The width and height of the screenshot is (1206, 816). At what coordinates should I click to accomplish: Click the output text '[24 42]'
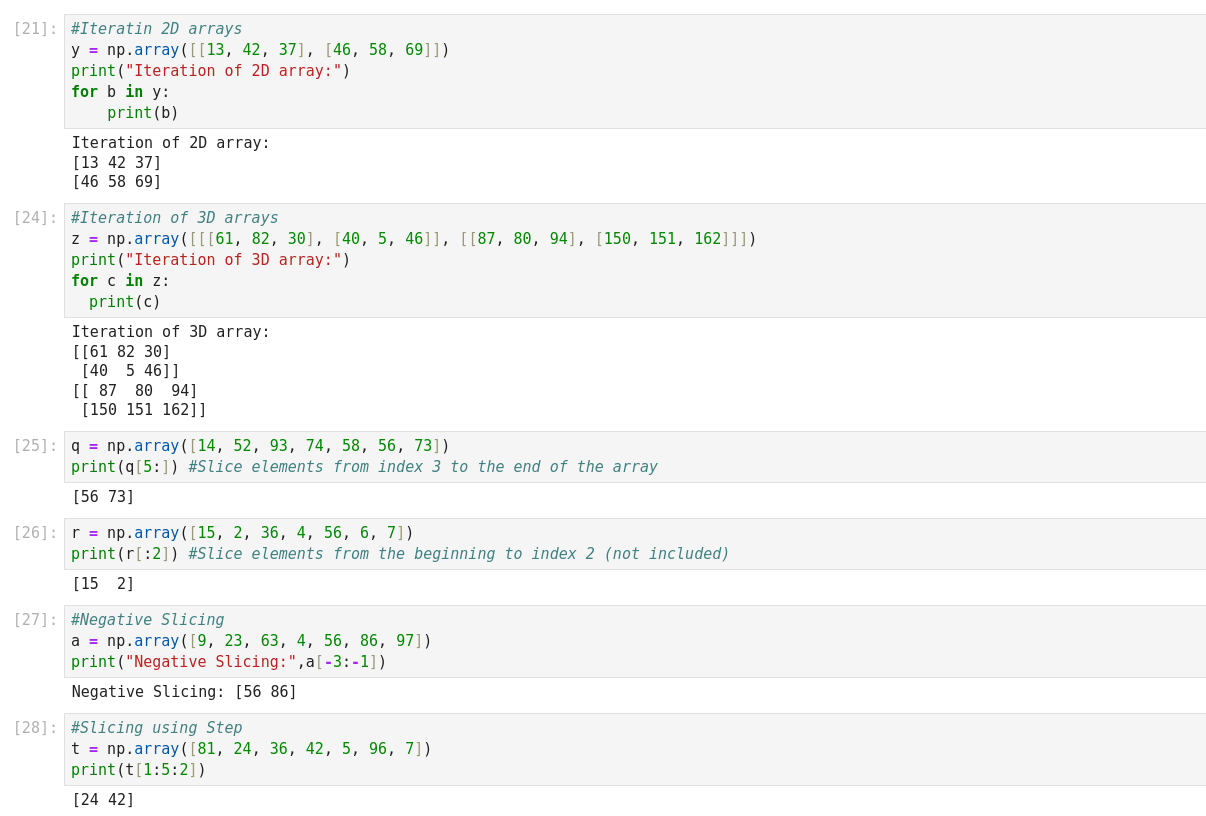tap(103, 800)
